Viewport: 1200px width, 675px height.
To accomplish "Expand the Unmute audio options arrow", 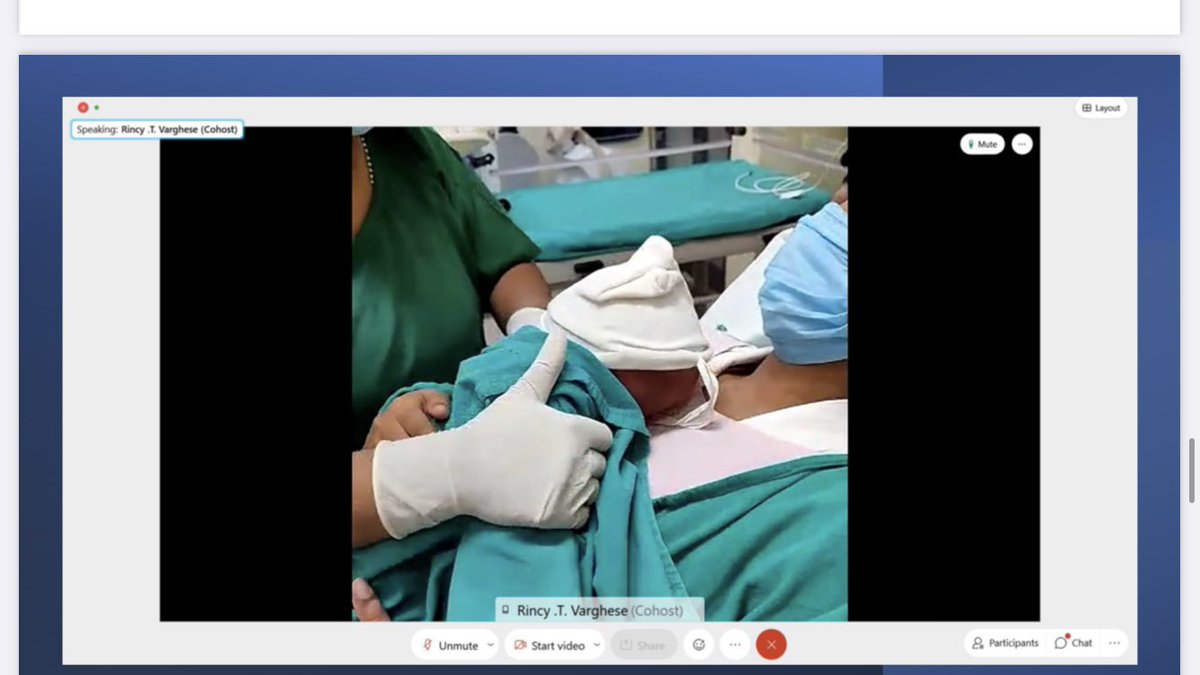I will coord(490,645).
